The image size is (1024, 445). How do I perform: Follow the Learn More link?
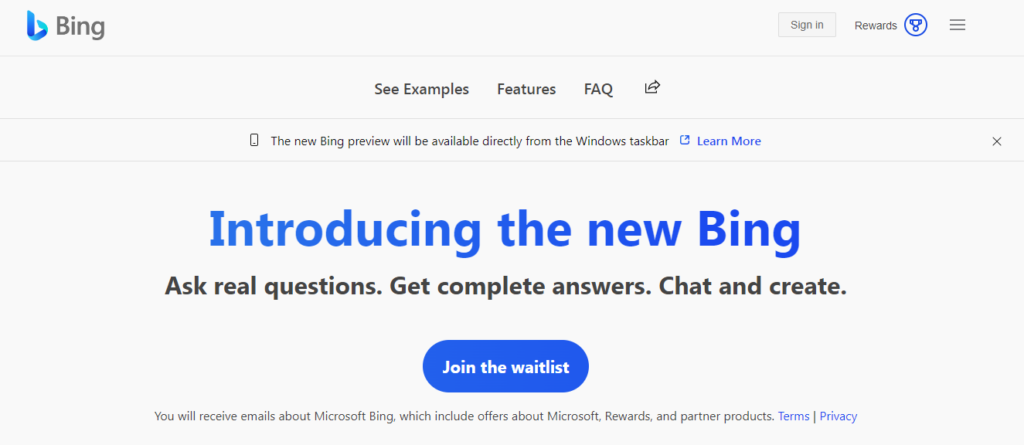(x=729, y=141)
